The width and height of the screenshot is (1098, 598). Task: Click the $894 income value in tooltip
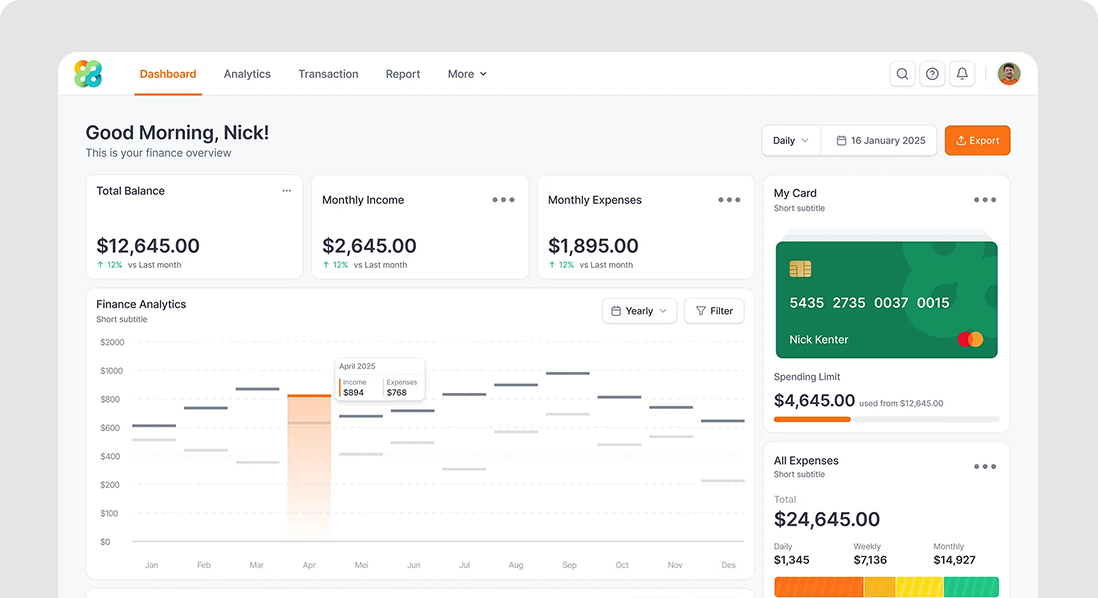pyautogui.click(x=354, y=393)
